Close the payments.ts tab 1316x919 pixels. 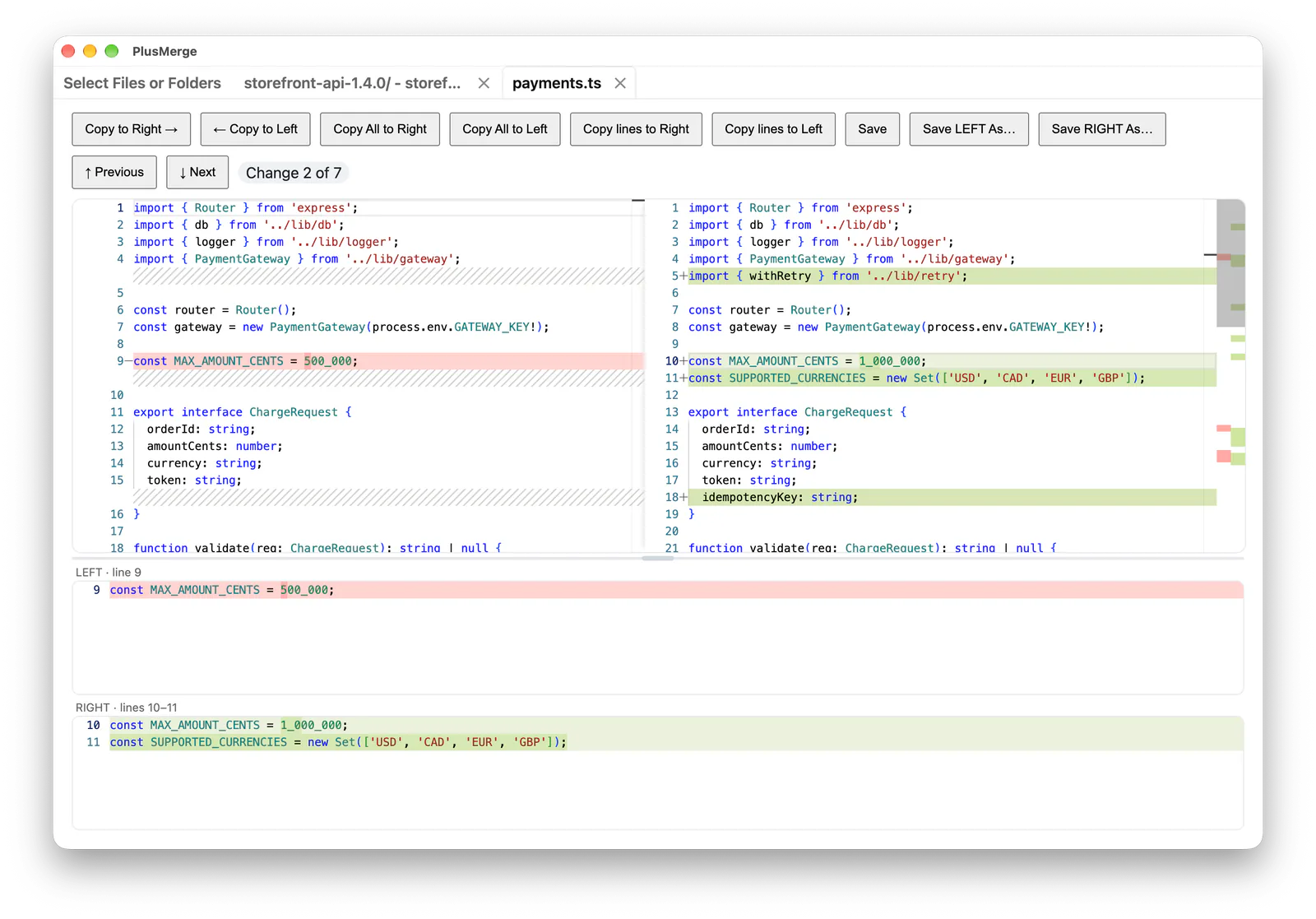[x=620, y=83]
